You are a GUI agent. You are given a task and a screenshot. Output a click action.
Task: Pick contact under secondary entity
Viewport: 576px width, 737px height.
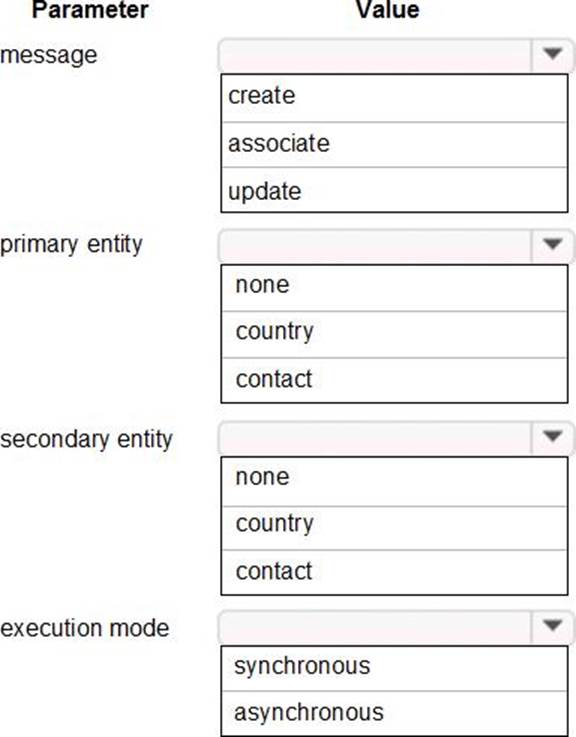(x=394, y=572)
